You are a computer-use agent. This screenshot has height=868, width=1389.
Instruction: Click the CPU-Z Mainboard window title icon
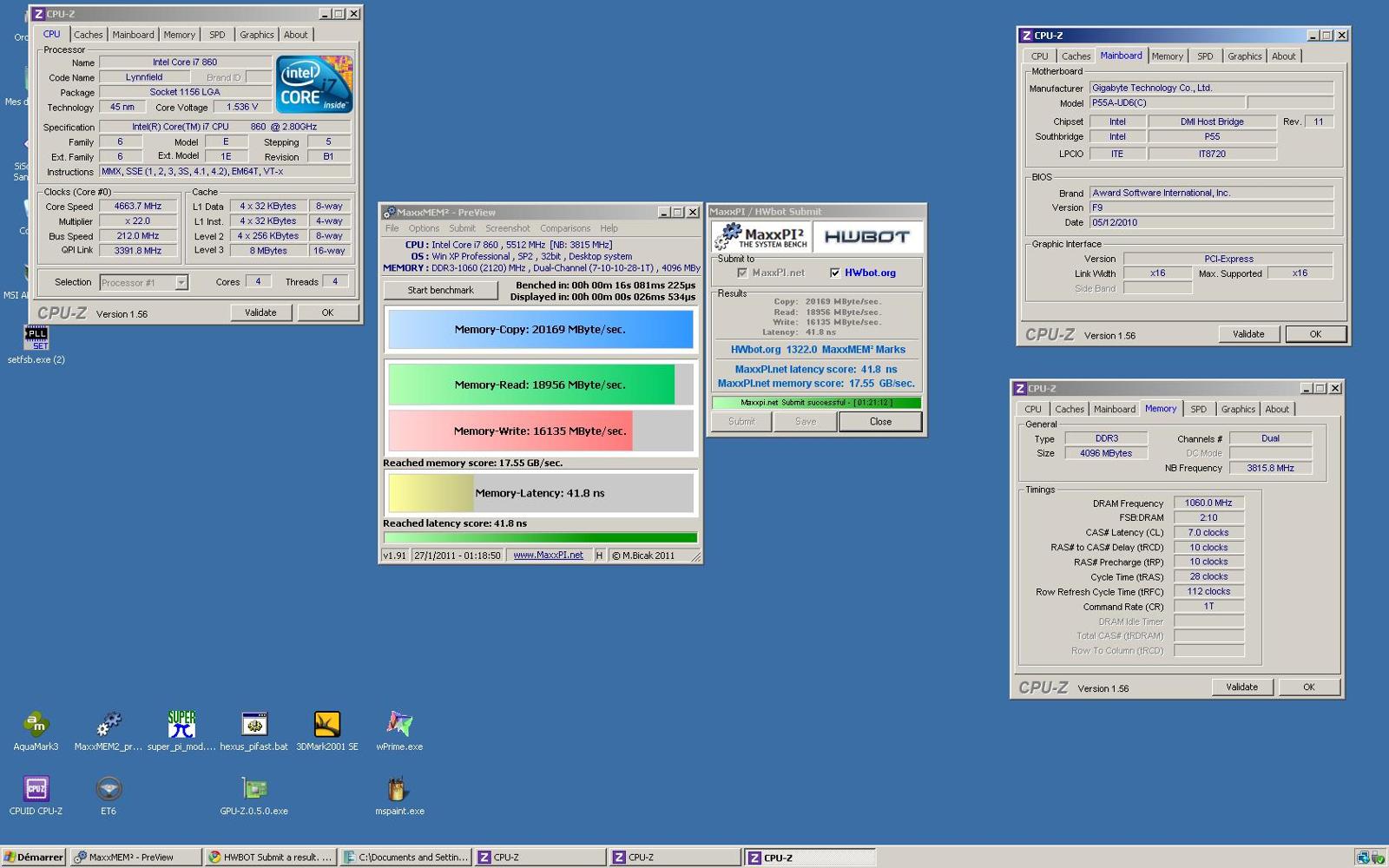1027,36
